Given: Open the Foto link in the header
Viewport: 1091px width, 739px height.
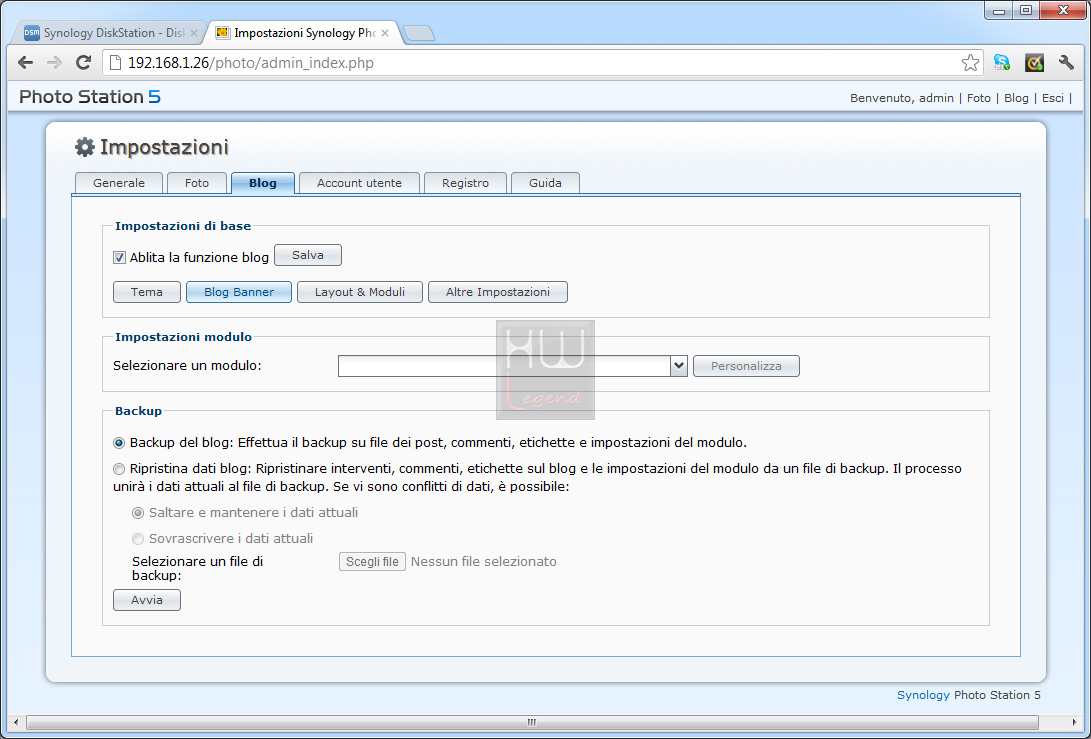Looking at the screenshot, I should point(979,98).
